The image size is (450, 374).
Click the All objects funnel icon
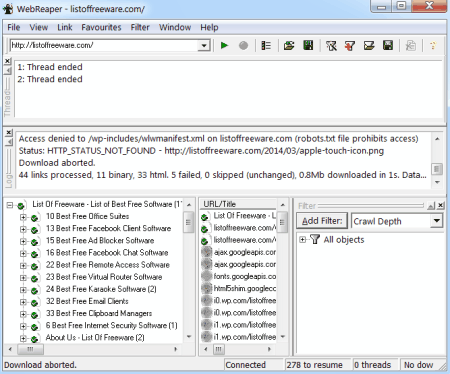[x=315, y=239]
